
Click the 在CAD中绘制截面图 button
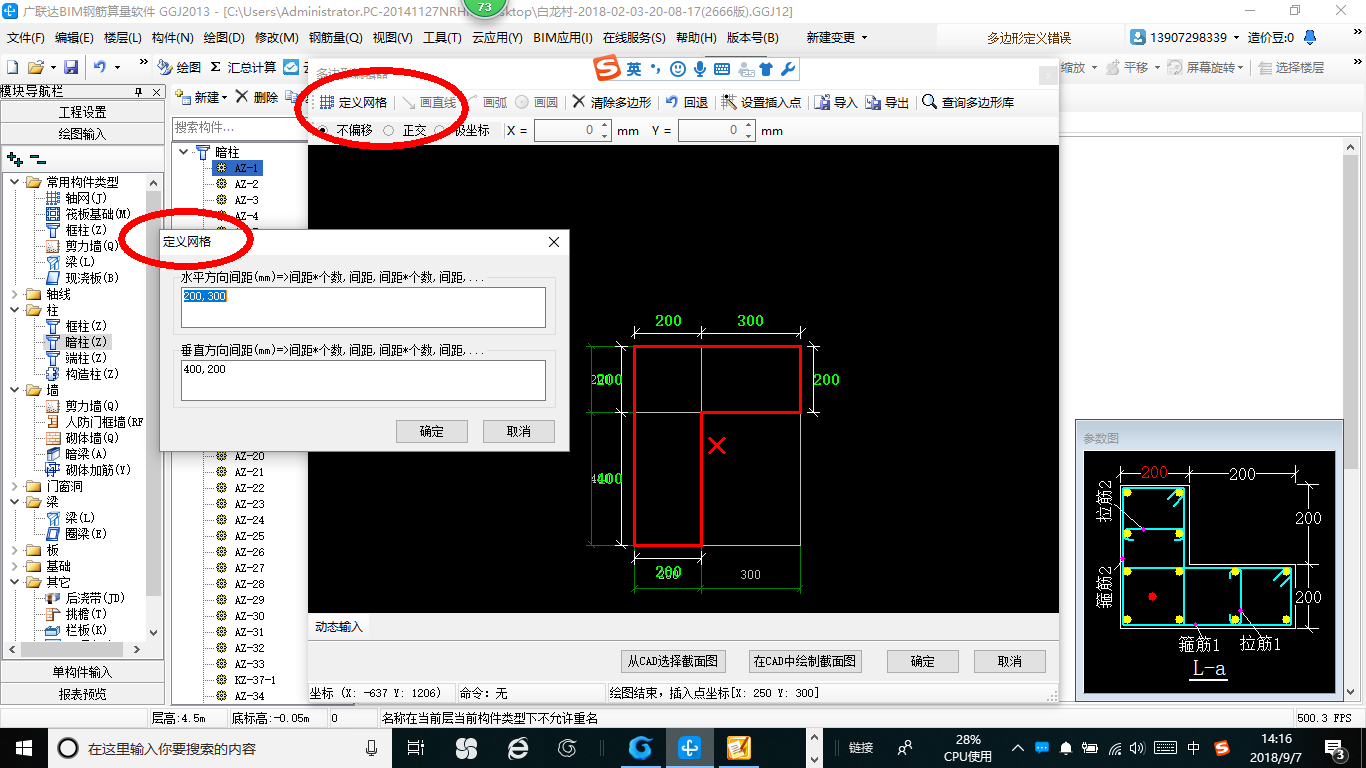click(805, 661)
